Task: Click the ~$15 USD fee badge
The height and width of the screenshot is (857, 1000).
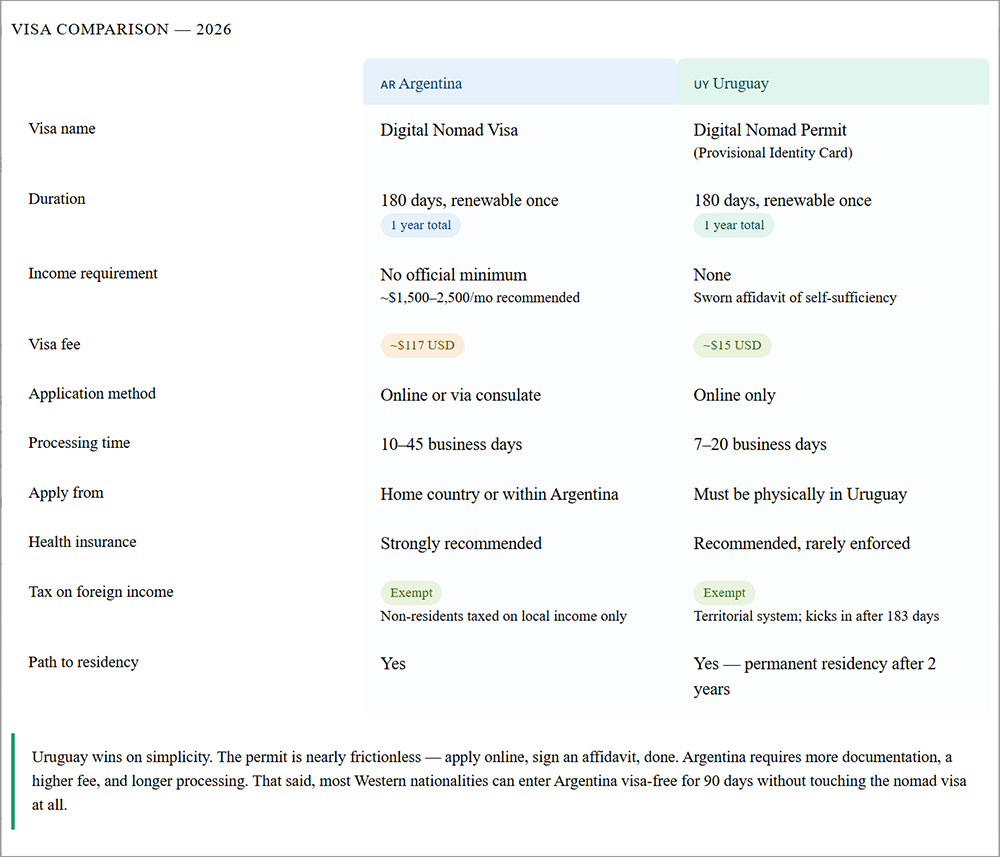Action: 732,346
